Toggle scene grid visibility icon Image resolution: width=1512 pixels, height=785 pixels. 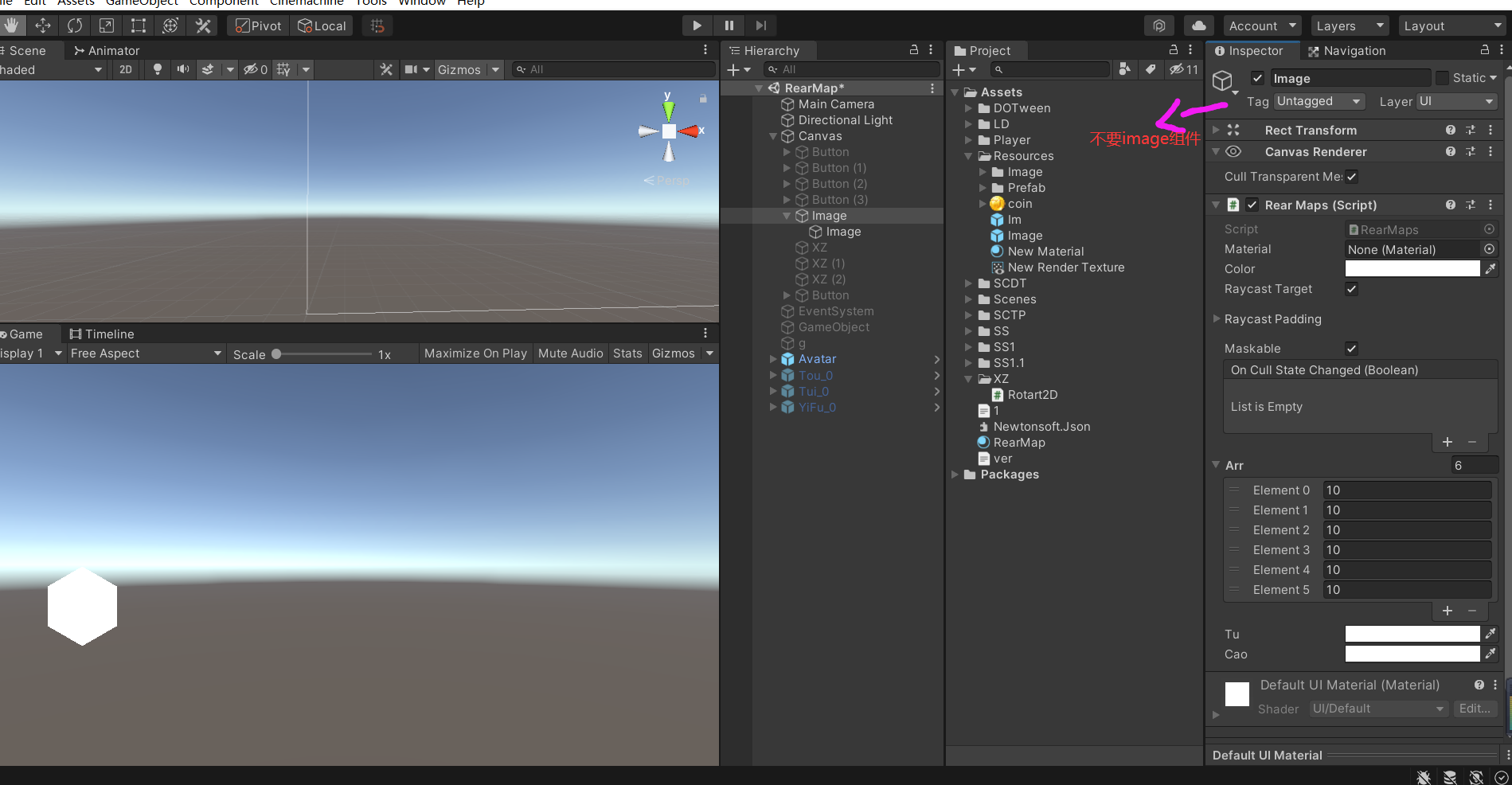pos(283,70)
